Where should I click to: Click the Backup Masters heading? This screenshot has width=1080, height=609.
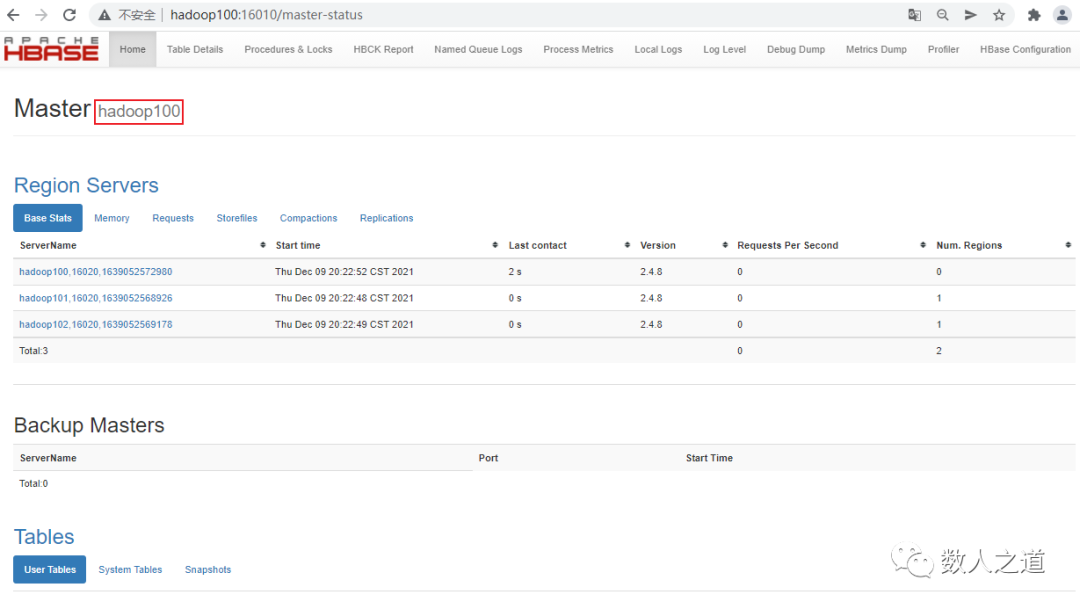pyautogui.click(x=89, y=425)
